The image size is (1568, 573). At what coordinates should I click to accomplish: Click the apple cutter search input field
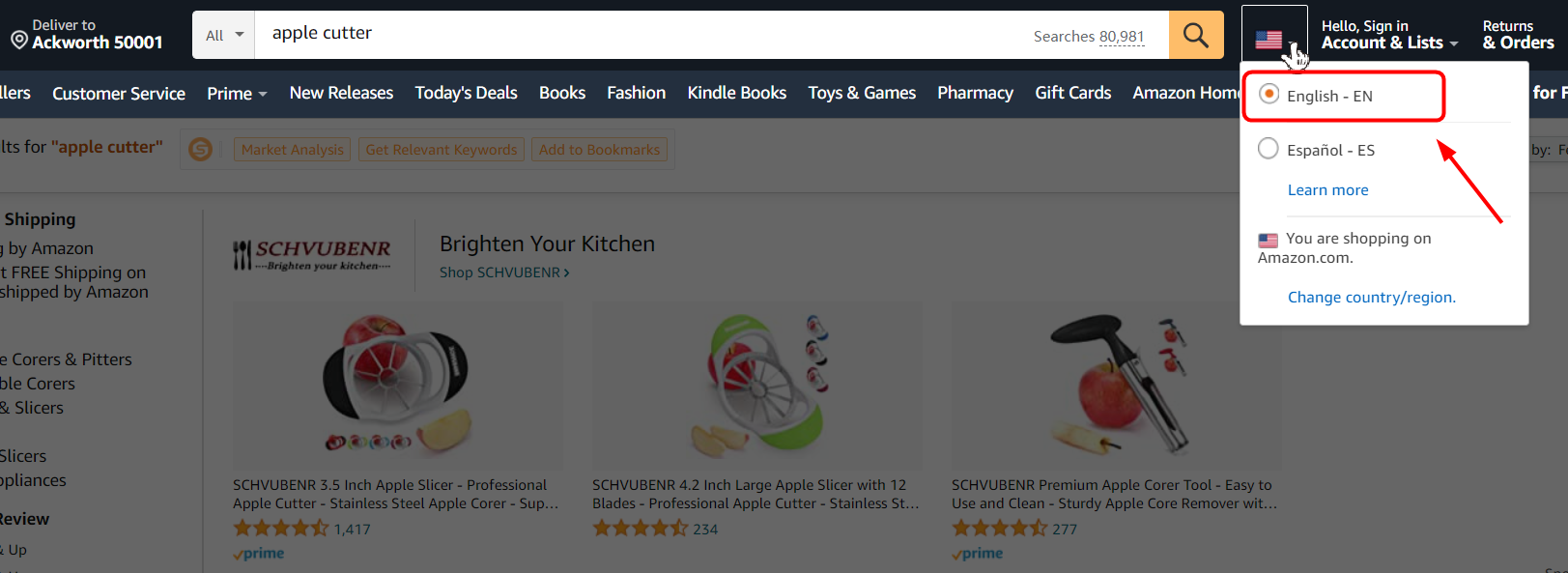pyautogui.click(x=638, y=34)
